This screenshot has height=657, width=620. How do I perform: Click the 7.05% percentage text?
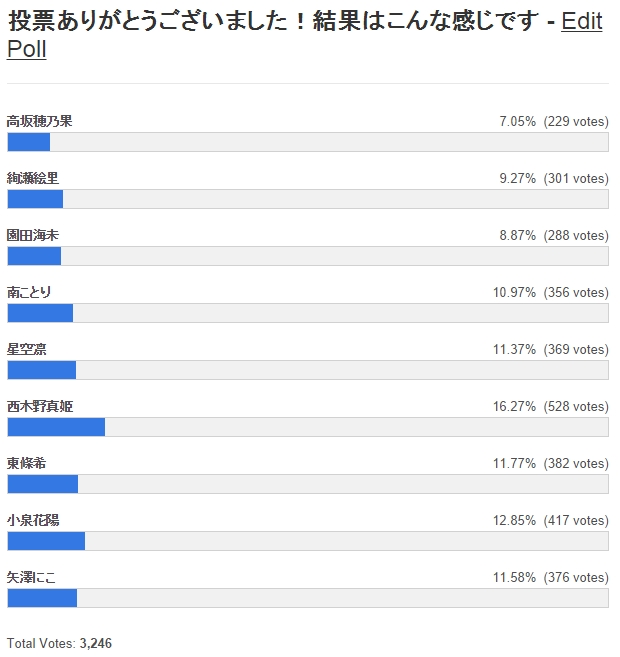[x=518, y=122]
